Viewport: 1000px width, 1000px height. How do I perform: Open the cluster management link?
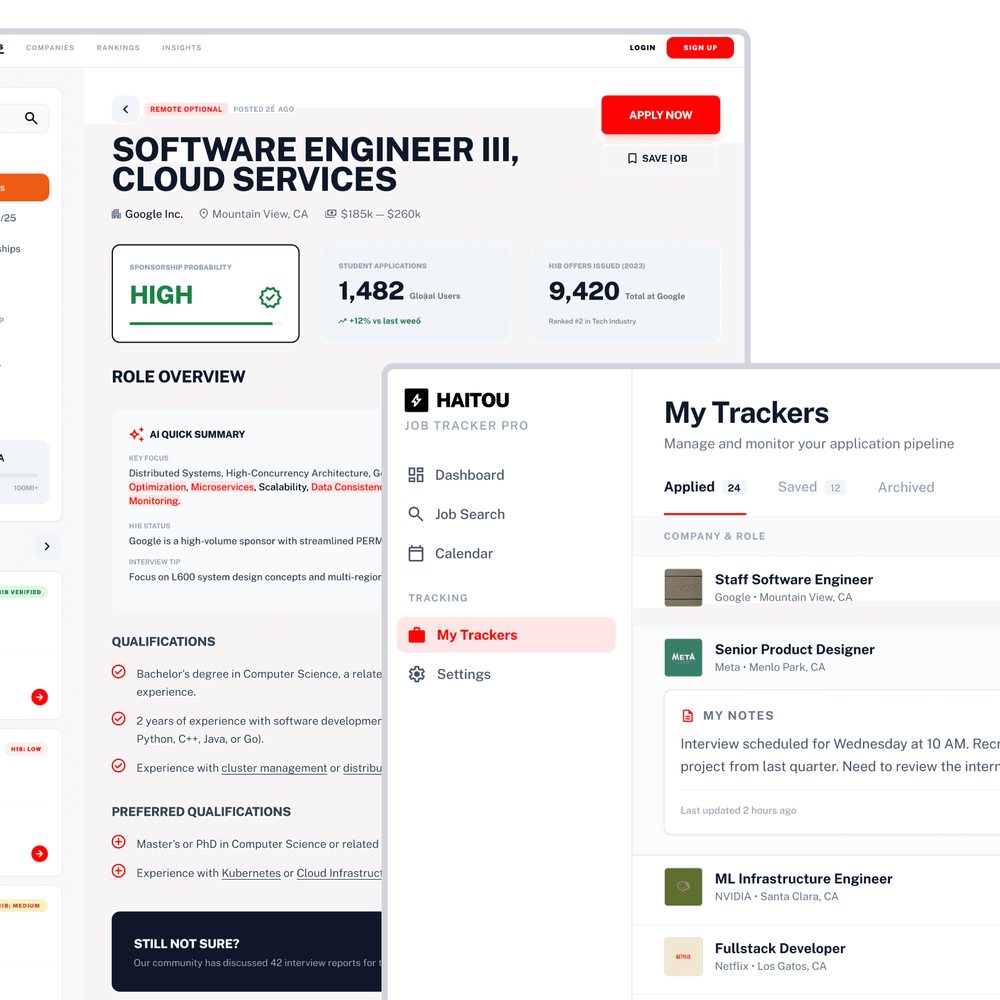click(274, 768)
